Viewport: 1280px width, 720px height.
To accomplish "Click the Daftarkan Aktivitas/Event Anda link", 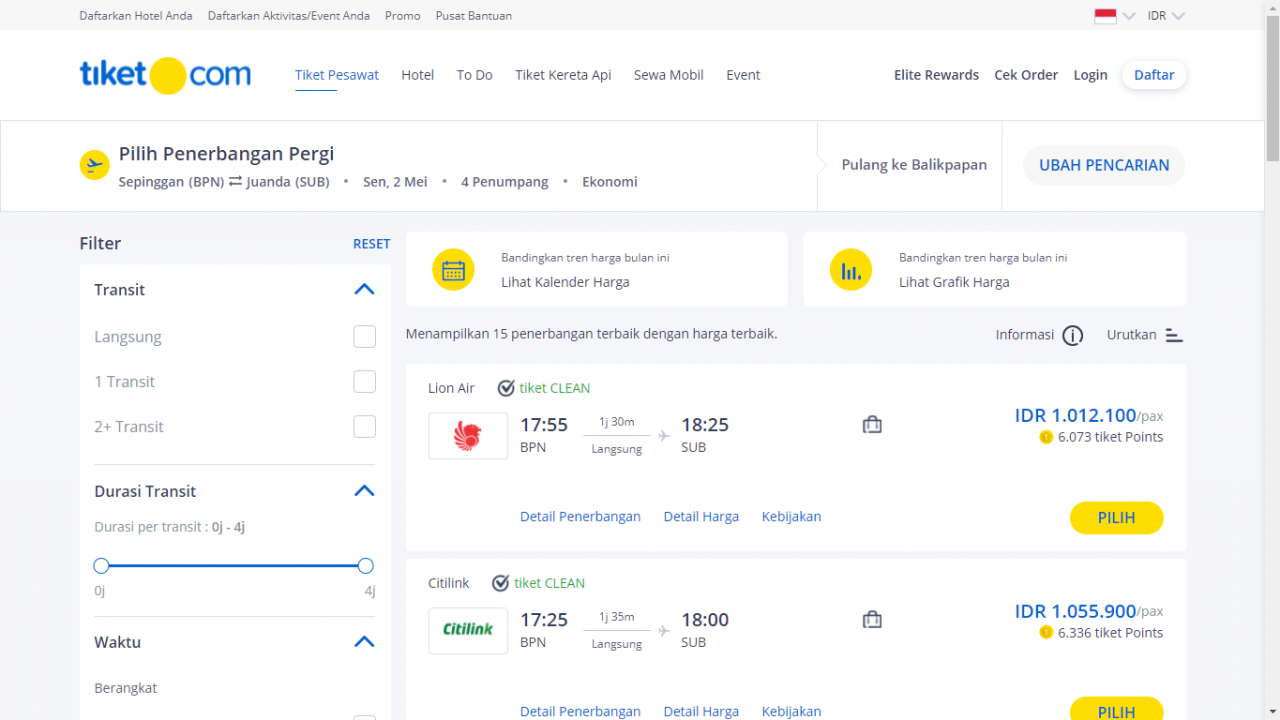I will 289,16.
